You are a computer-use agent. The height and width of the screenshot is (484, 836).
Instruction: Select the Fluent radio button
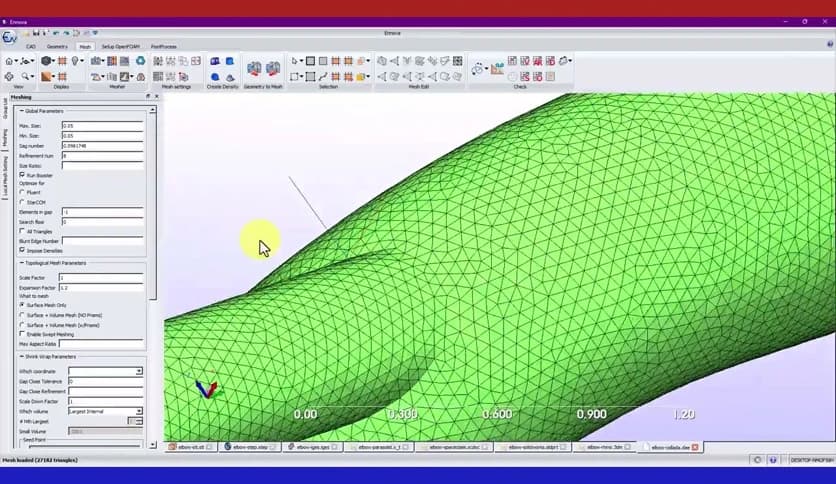tap(22, 192)
